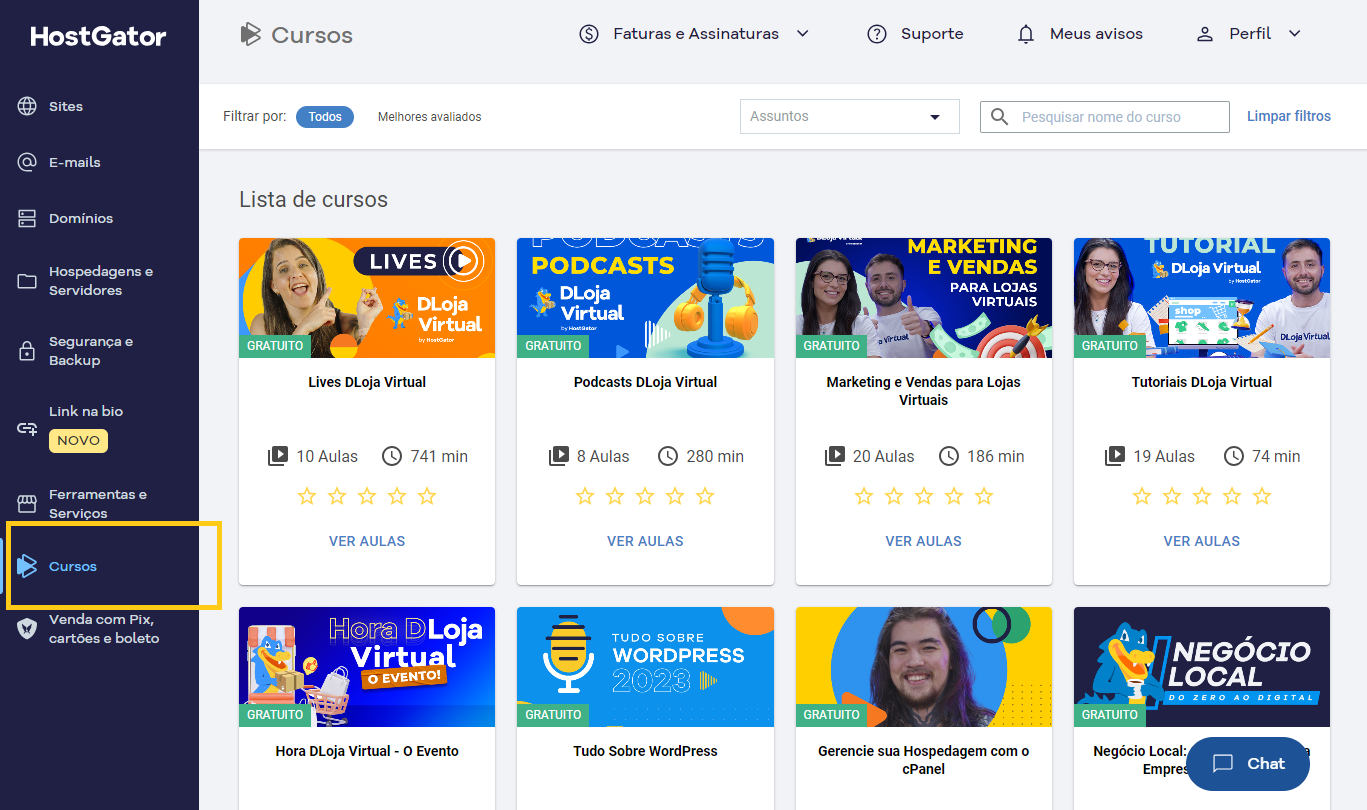Screen dimensions: 1367x810
Task: Click the Chat bubble icon
Action: tap(1223, 764)
